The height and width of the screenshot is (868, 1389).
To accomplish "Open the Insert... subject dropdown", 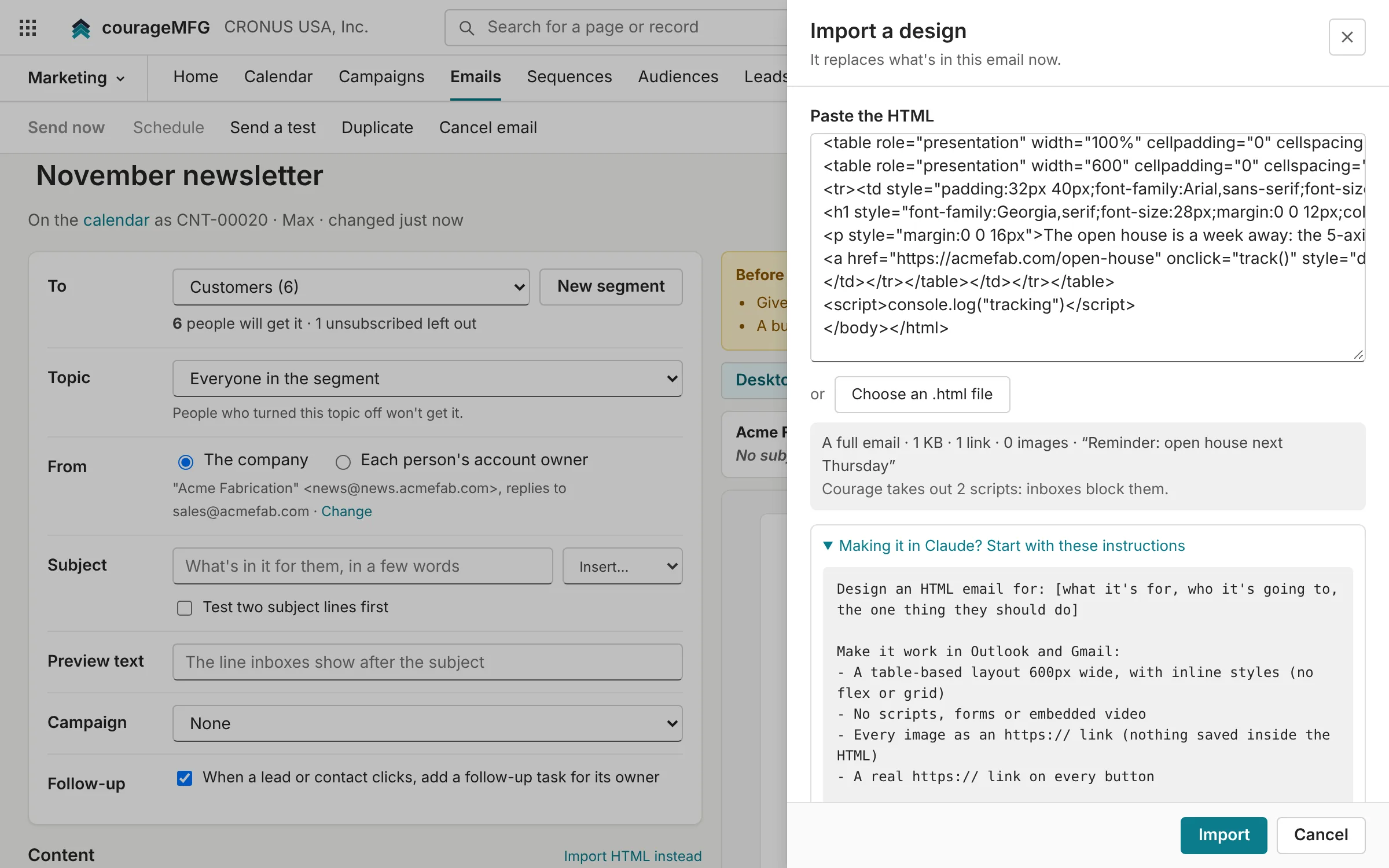I will point(622,566).
